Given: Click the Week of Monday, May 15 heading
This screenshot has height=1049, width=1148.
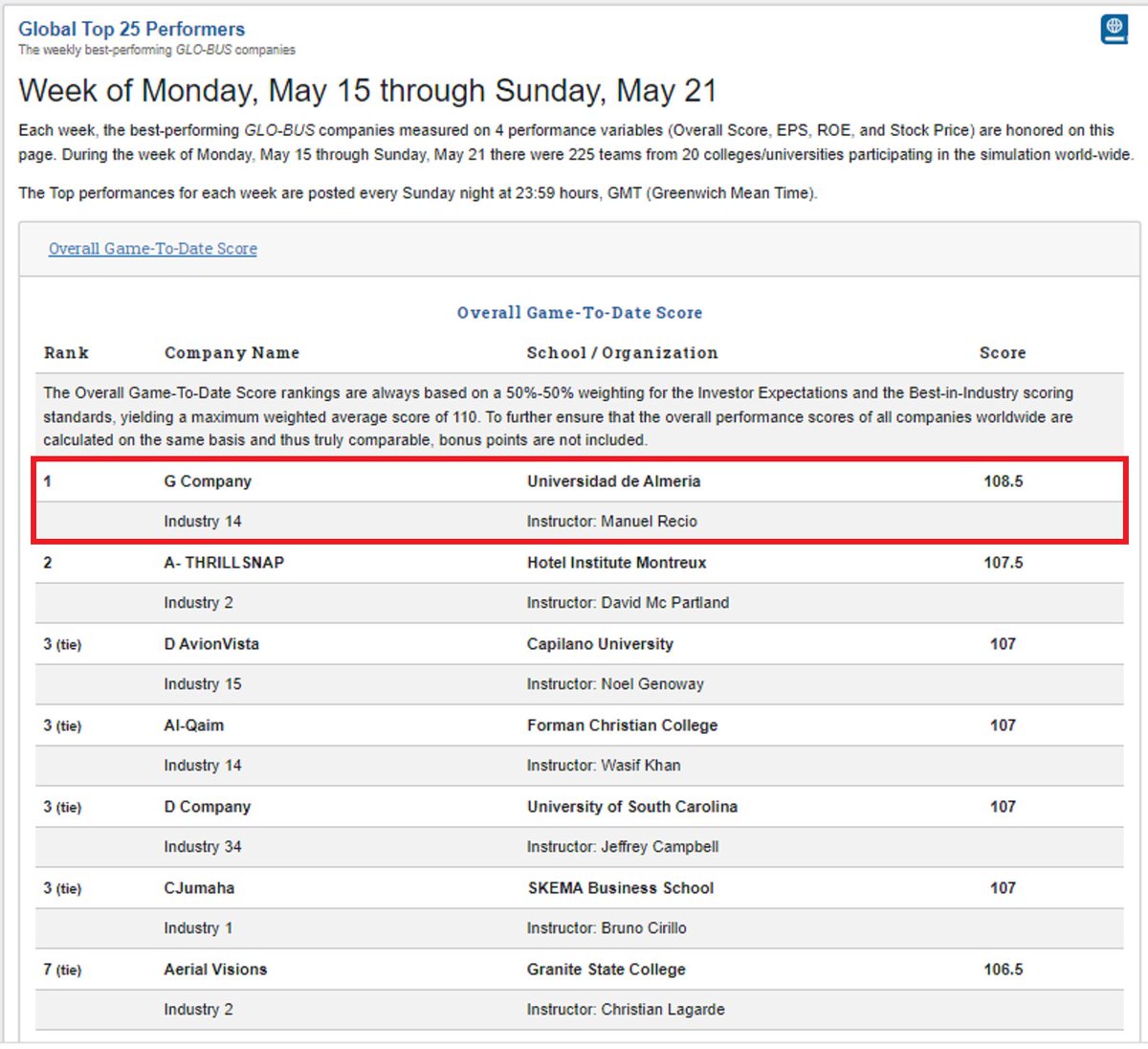Looking at the screenshot, I should click(x=367, y=91).
